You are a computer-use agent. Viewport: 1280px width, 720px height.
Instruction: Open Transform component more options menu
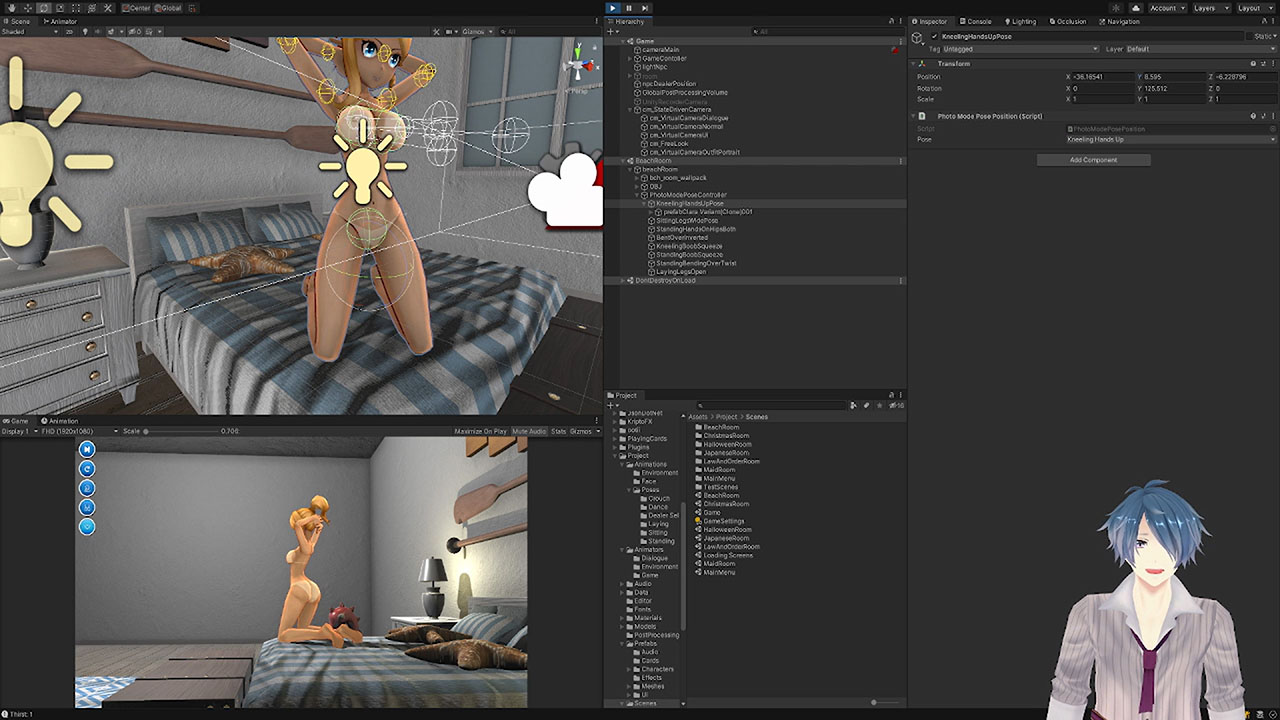point(1272,63)
